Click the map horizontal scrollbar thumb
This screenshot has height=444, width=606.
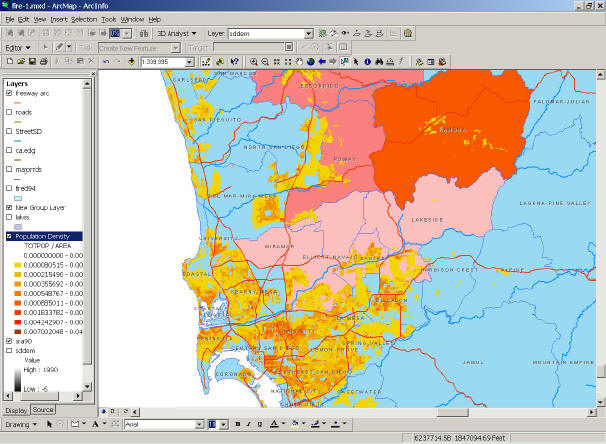tap(452, 412)
